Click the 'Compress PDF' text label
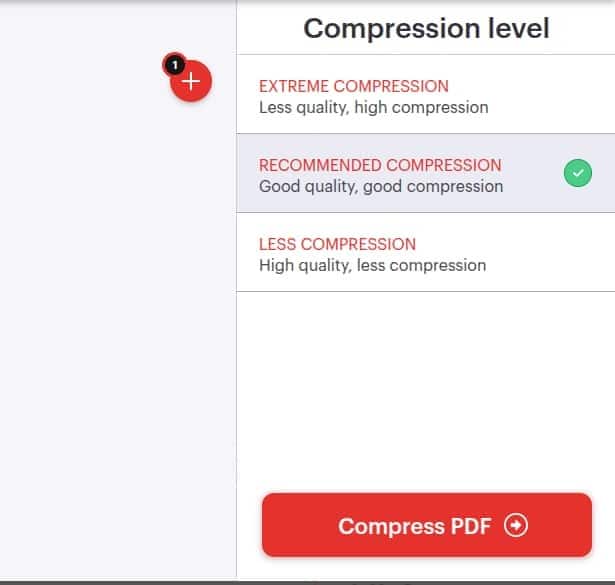This screenshot has height=585, width=615. point(414,526)
